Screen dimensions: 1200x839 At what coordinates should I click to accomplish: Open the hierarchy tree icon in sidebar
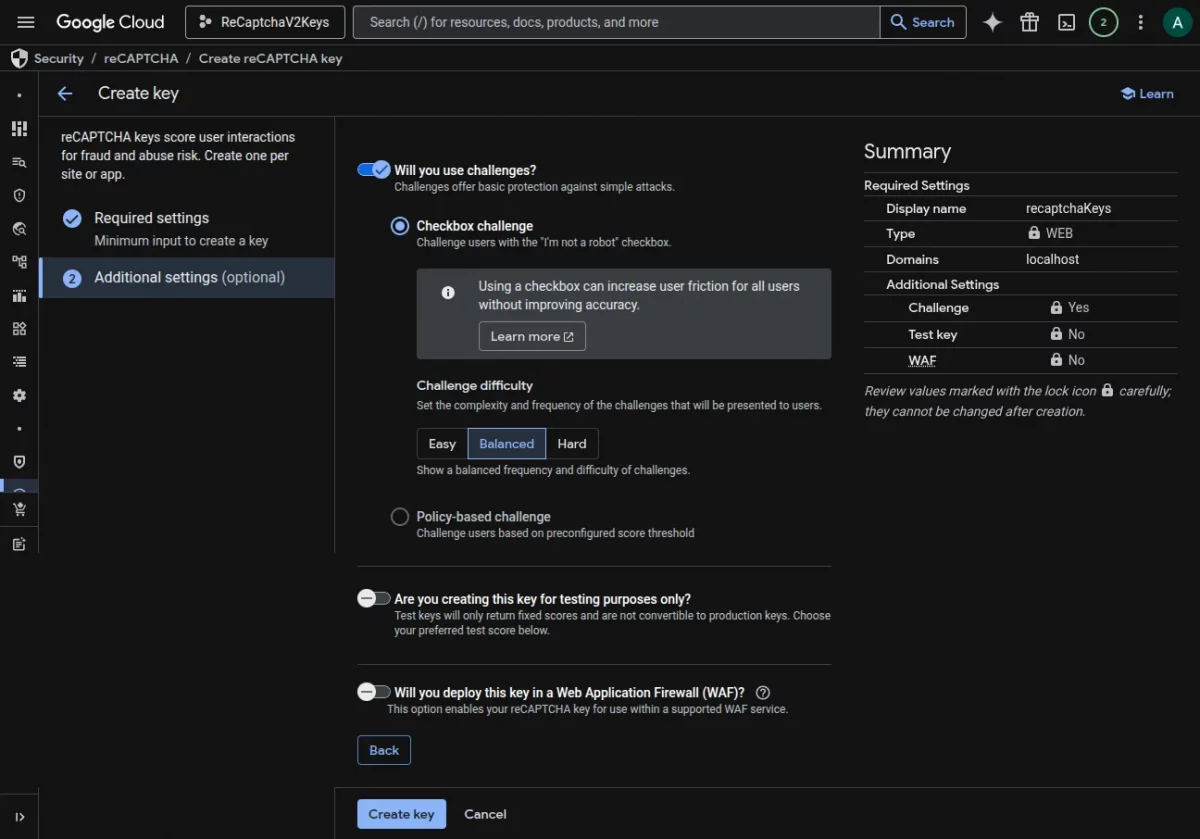[x=19, y=262]
